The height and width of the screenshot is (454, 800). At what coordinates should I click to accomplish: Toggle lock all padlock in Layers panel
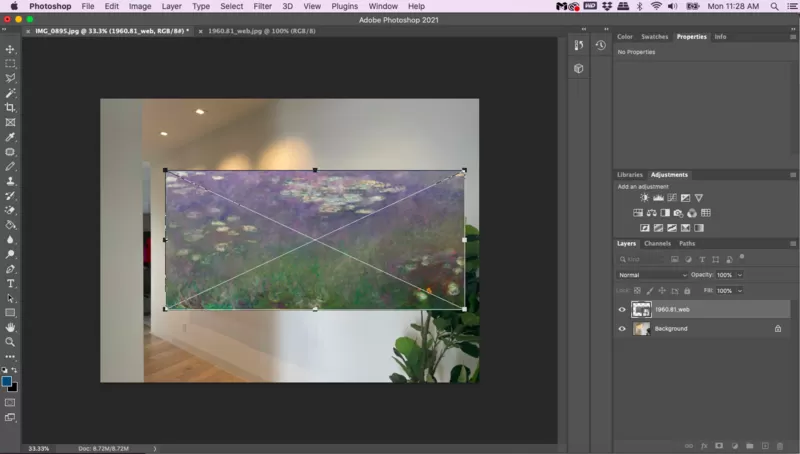687,291
